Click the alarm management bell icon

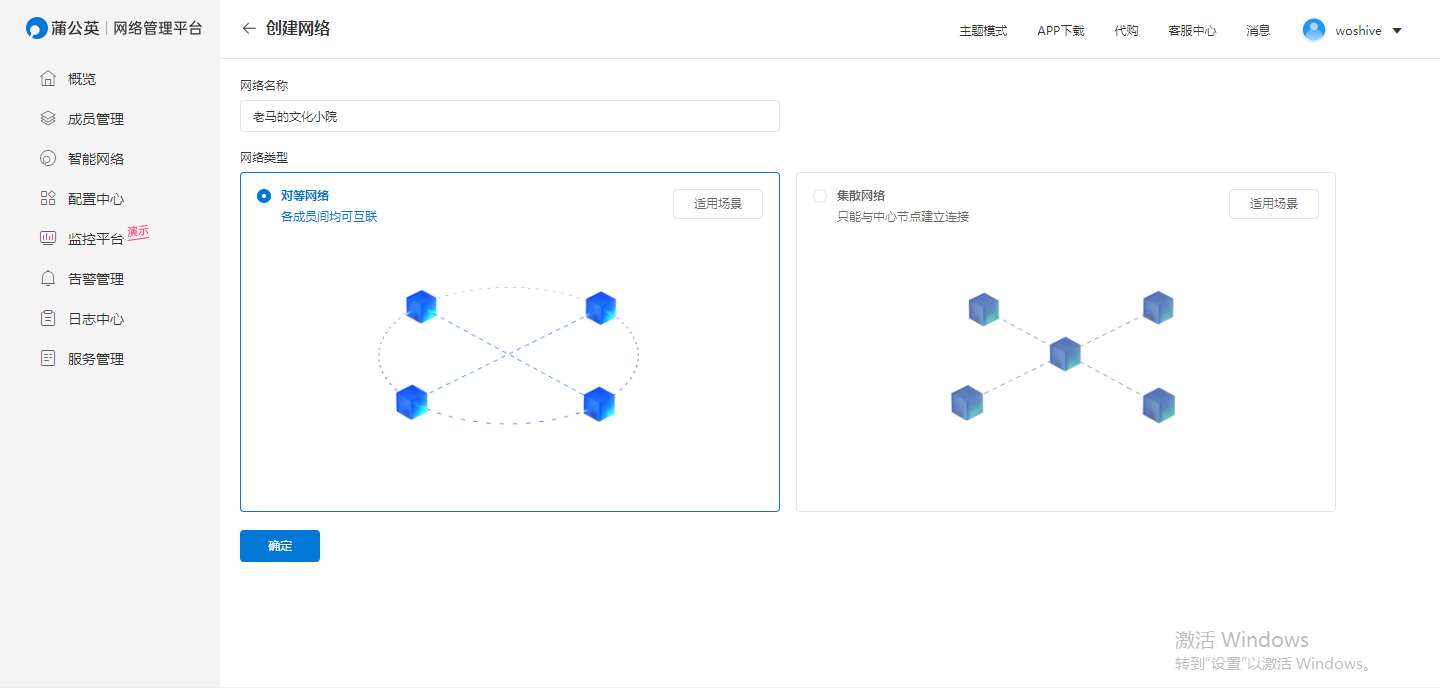47,279
